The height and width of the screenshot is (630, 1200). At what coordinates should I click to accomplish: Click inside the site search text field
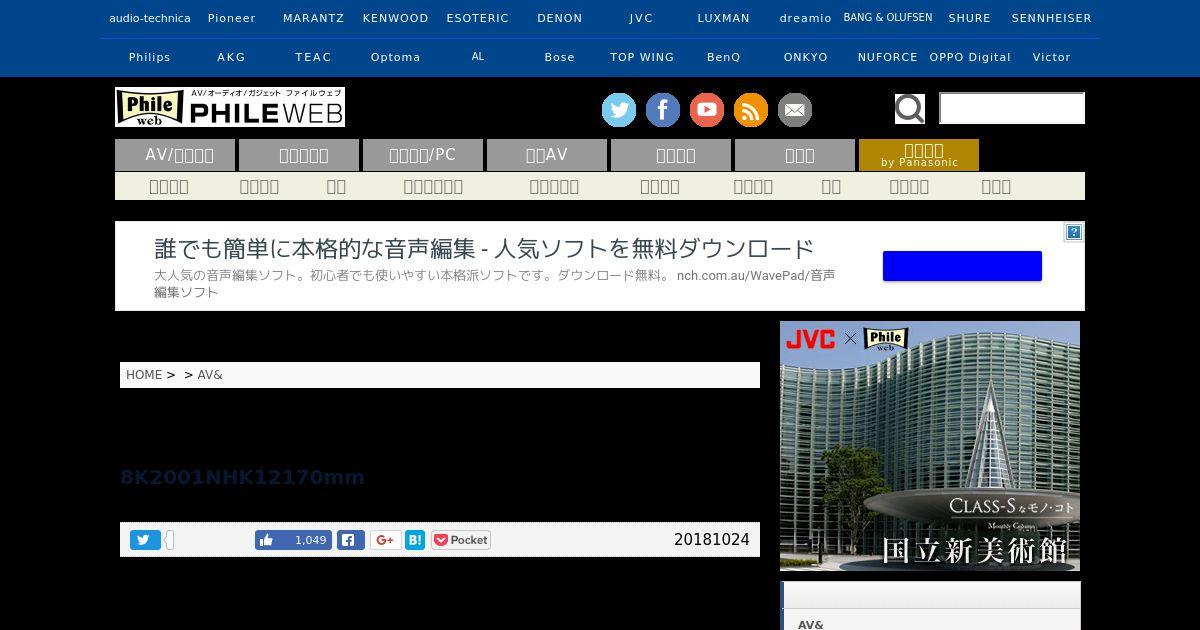point(1012,108)
